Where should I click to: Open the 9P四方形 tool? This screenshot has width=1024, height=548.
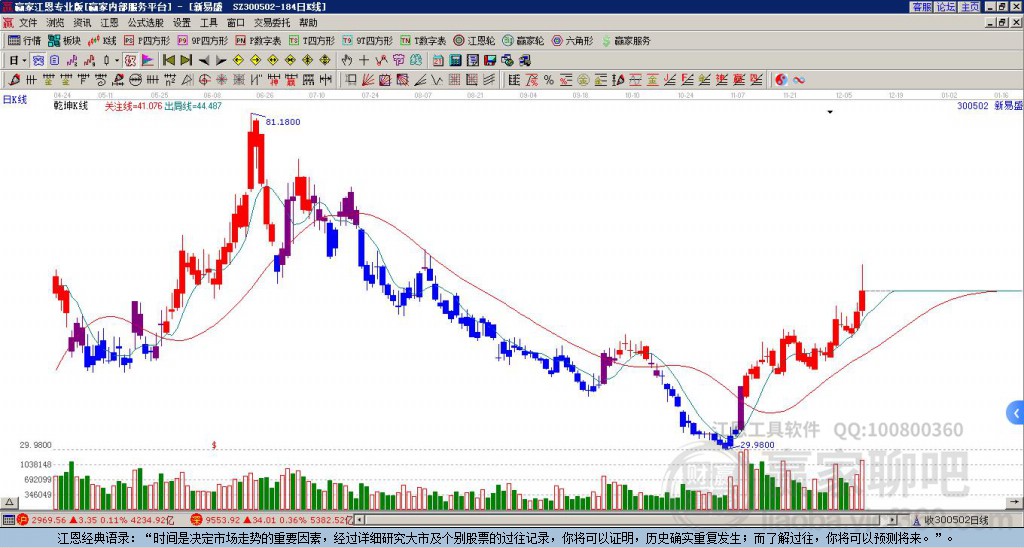[202, 40]
